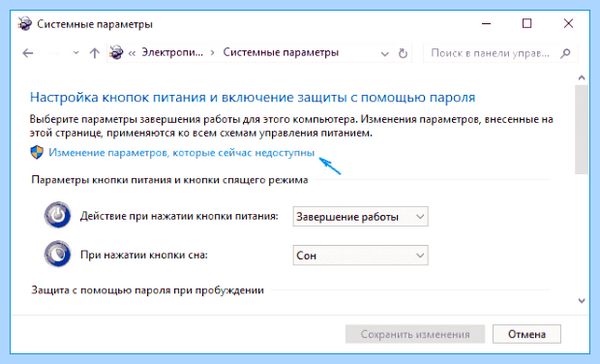Minimize the window
The width and height of the screenshot is (600, 364).
[486, 24]
